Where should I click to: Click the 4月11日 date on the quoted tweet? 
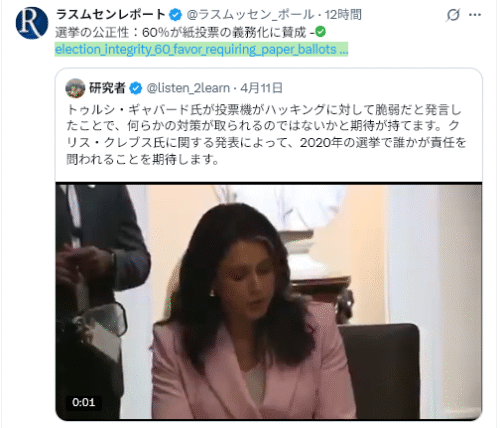261,88
